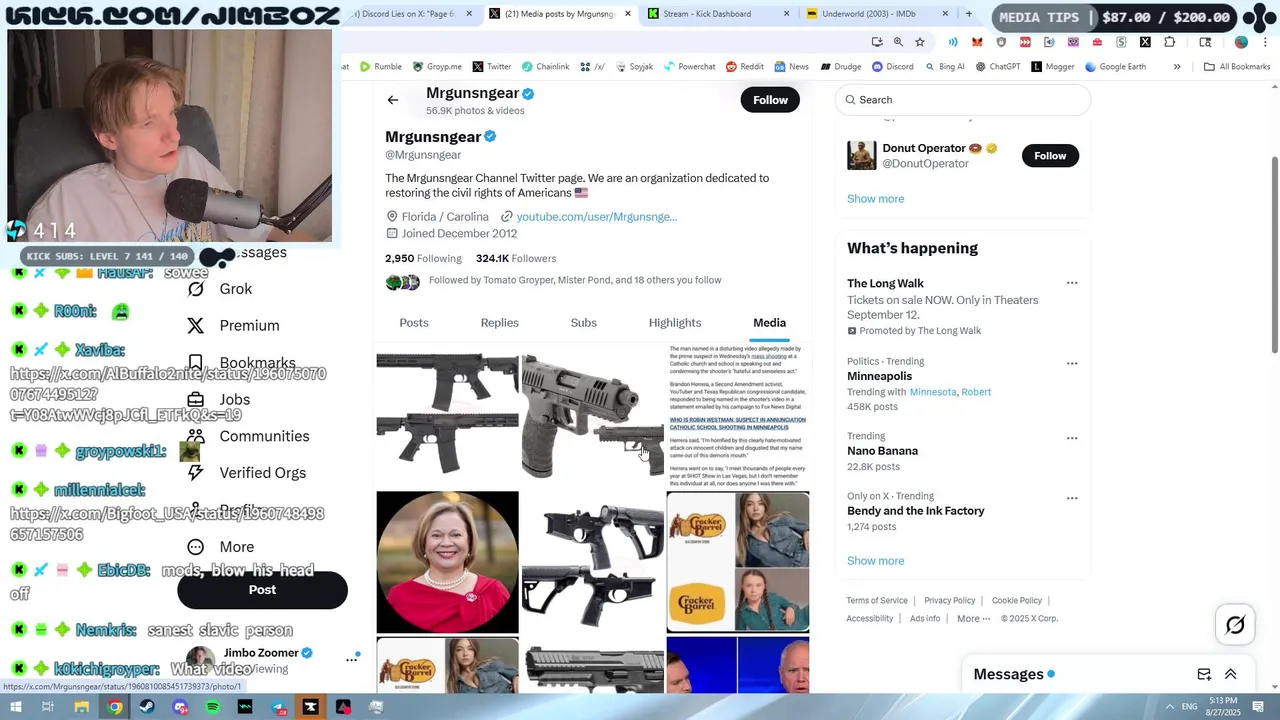The image size is (1280, 720).
Task: Go back using the arrow beside Mrgunsngear
Action: coord(393,100)
